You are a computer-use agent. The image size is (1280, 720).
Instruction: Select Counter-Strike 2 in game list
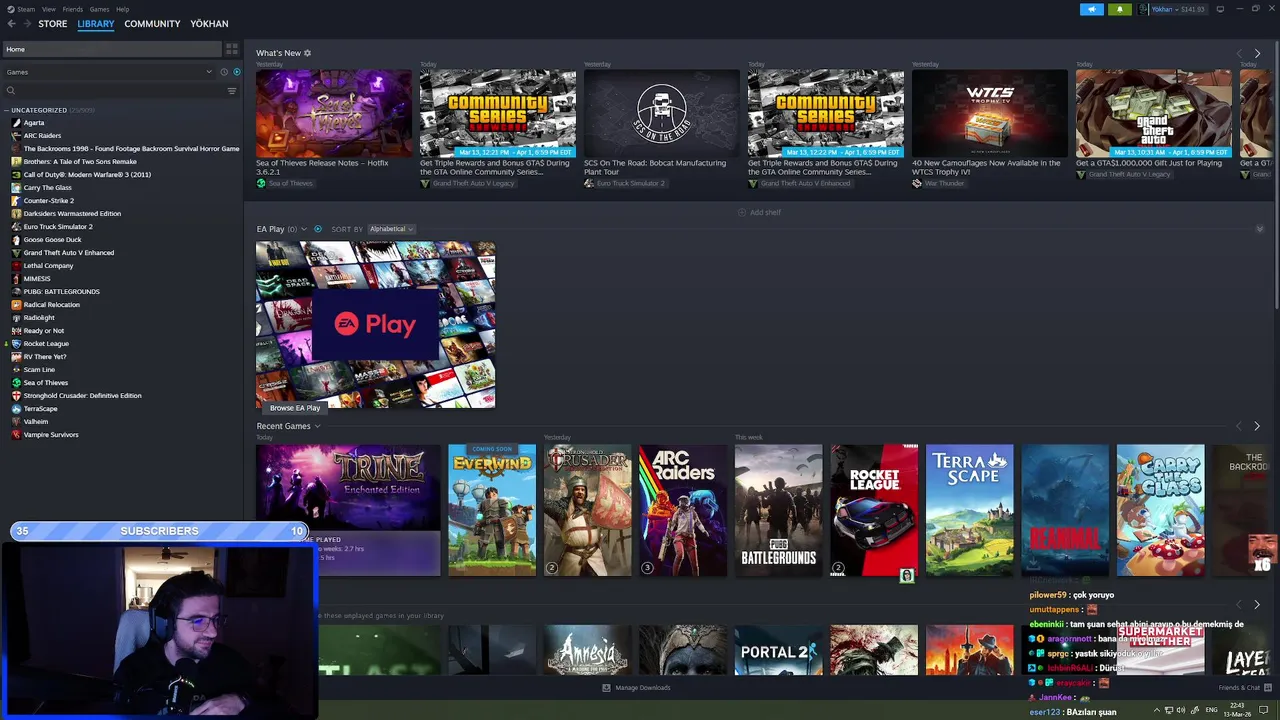[49, 200]
